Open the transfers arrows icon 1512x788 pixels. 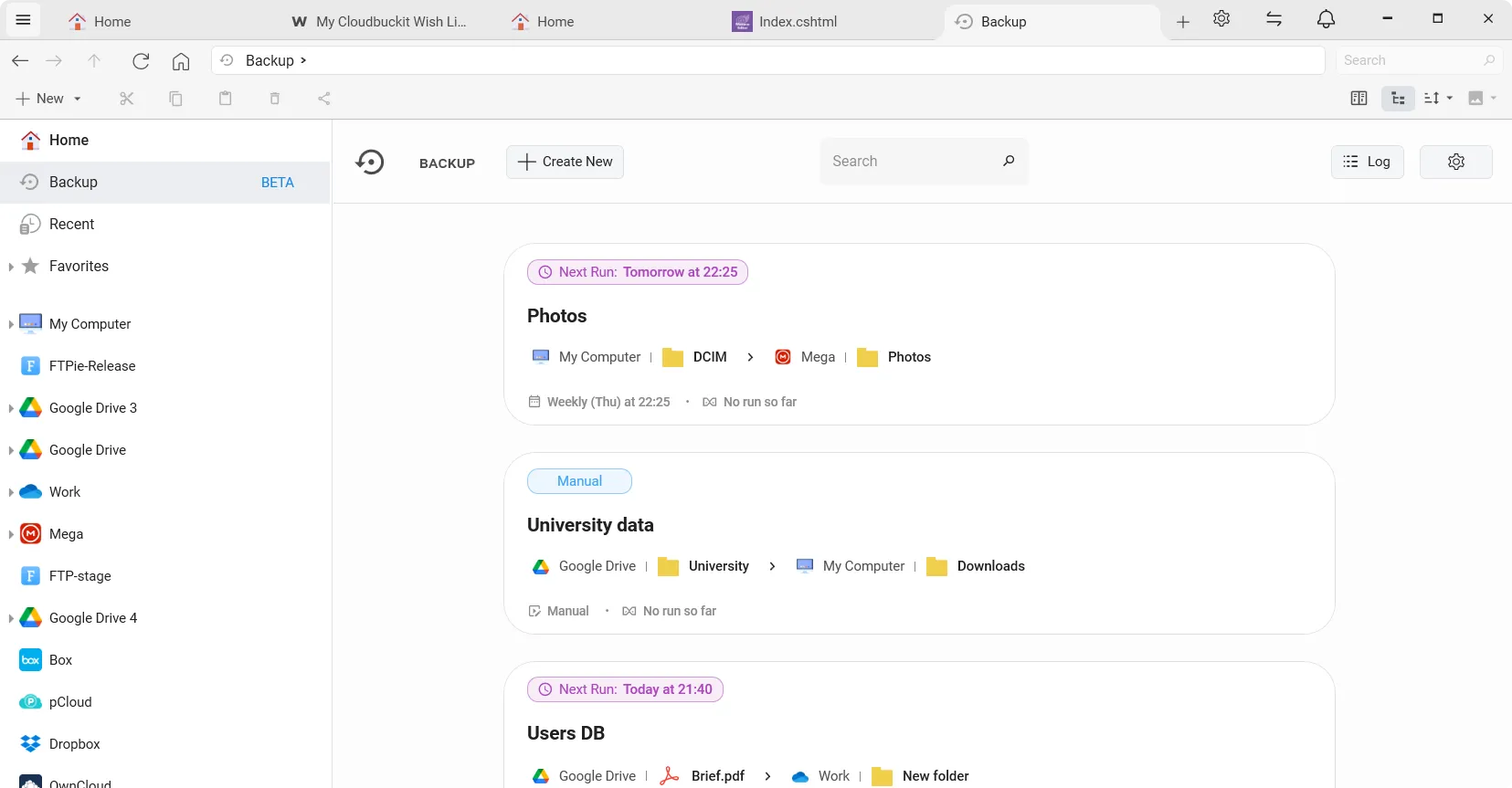coord(1274,19)
